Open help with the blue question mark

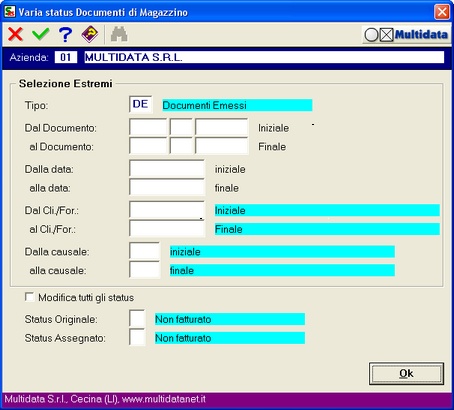point(65,34)
